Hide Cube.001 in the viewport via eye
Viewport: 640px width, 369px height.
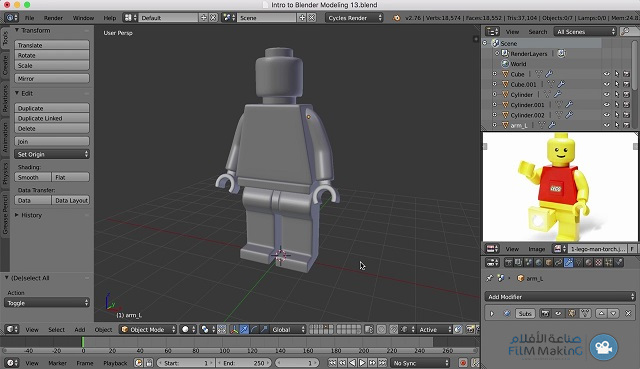tap(607, 84)
